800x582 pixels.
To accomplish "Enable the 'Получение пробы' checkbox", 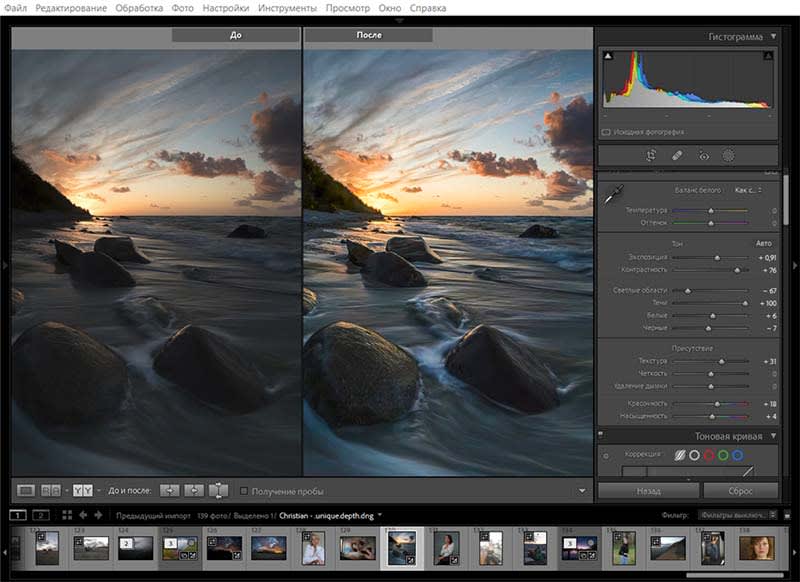I will pyautogui.click(x=244, y=490).
